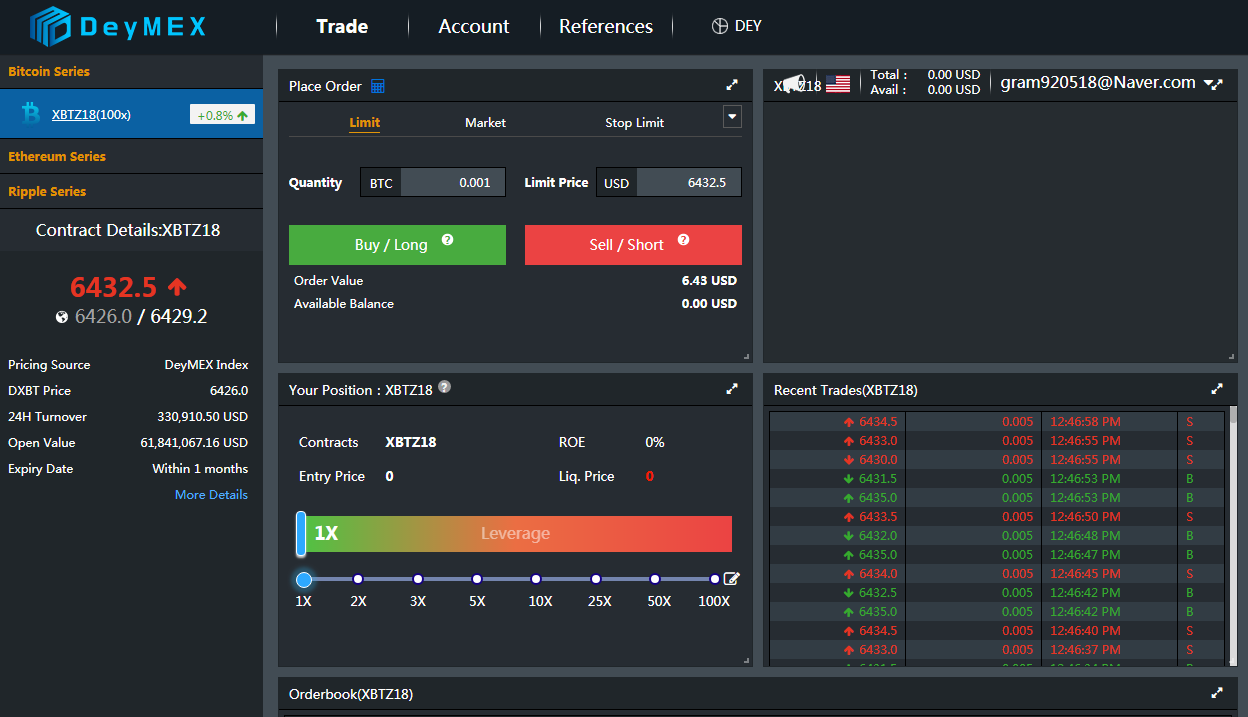Click the 6432.0 trade at 12:46:48 PM

pos(997,536)
